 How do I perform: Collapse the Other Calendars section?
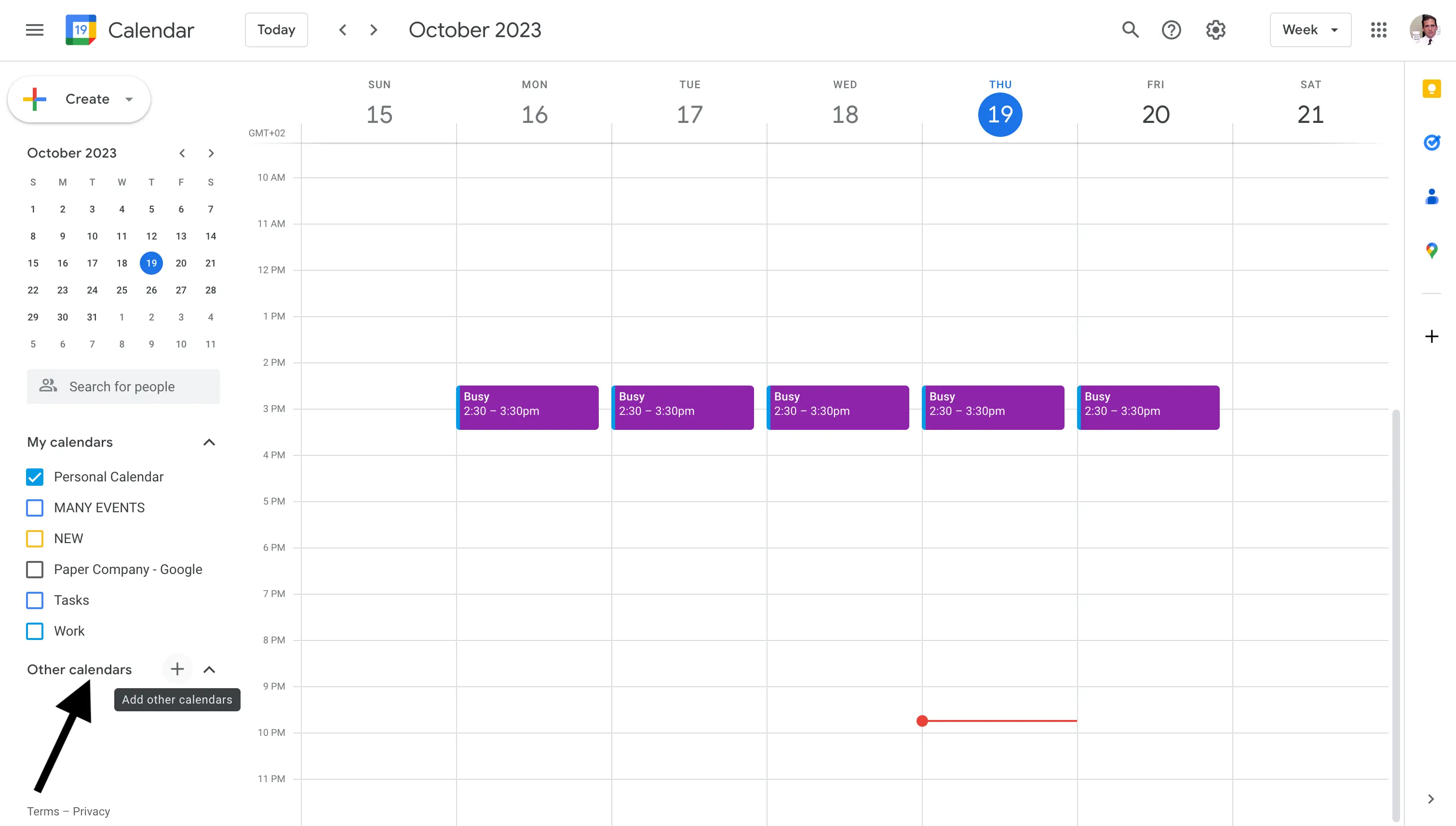pos(210,669)
